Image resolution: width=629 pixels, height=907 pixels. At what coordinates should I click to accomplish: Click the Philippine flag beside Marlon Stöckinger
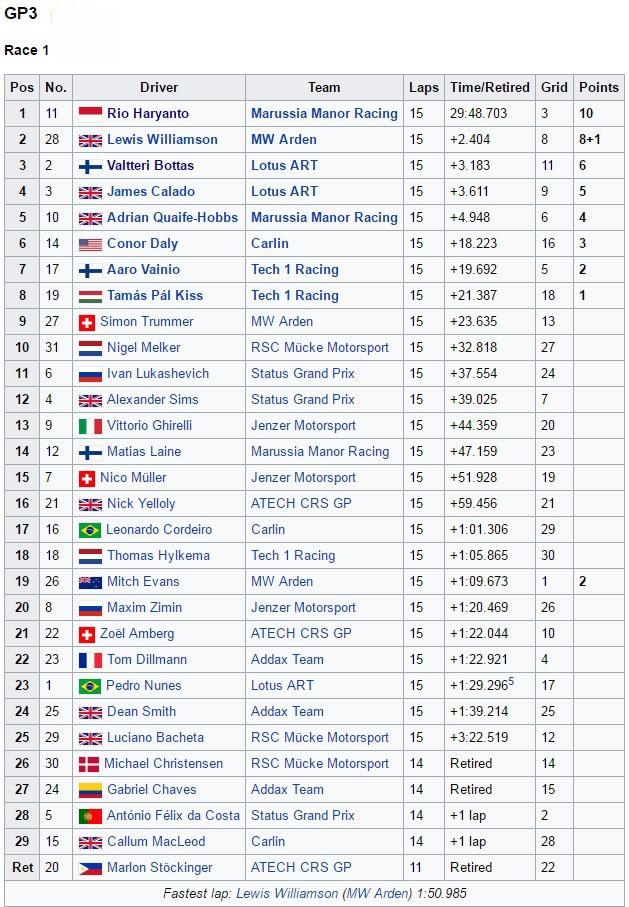coord(90,868)
